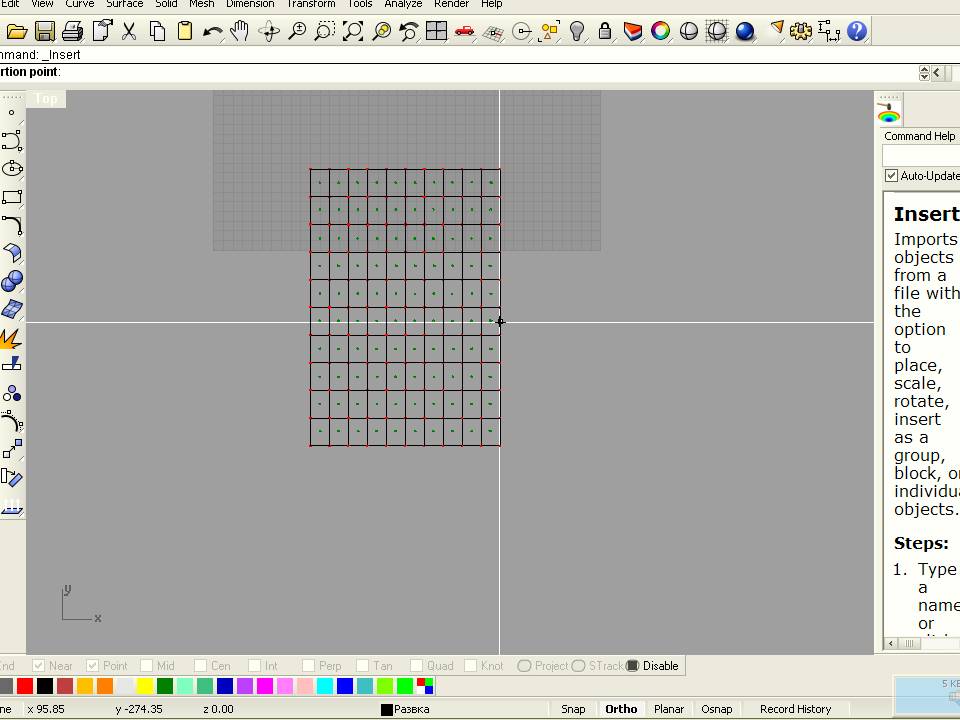960x720 pixels.
Task: Click the Hide objects lightbulb icon
Action: pyautogui.click(x=577, y=32)
